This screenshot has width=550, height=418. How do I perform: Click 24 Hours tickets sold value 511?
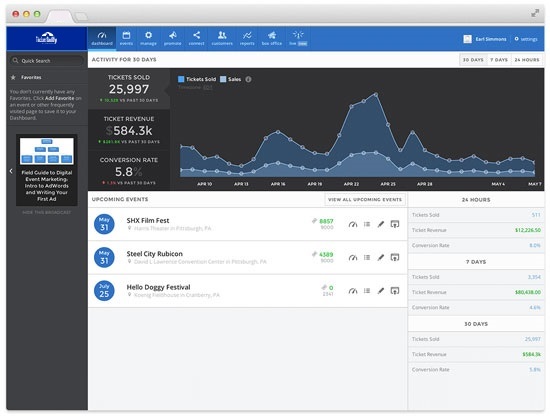tap(536, 215)
